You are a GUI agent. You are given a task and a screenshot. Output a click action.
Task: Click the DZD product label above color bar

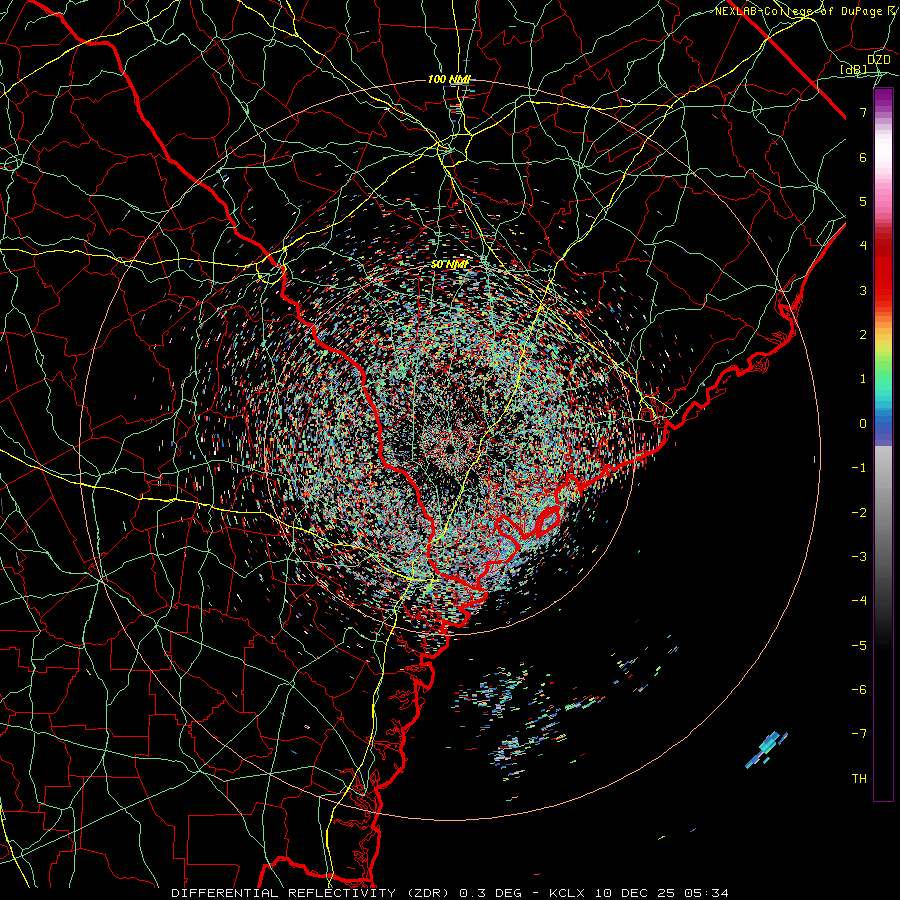pyautogui.click(x=878, y=60)
